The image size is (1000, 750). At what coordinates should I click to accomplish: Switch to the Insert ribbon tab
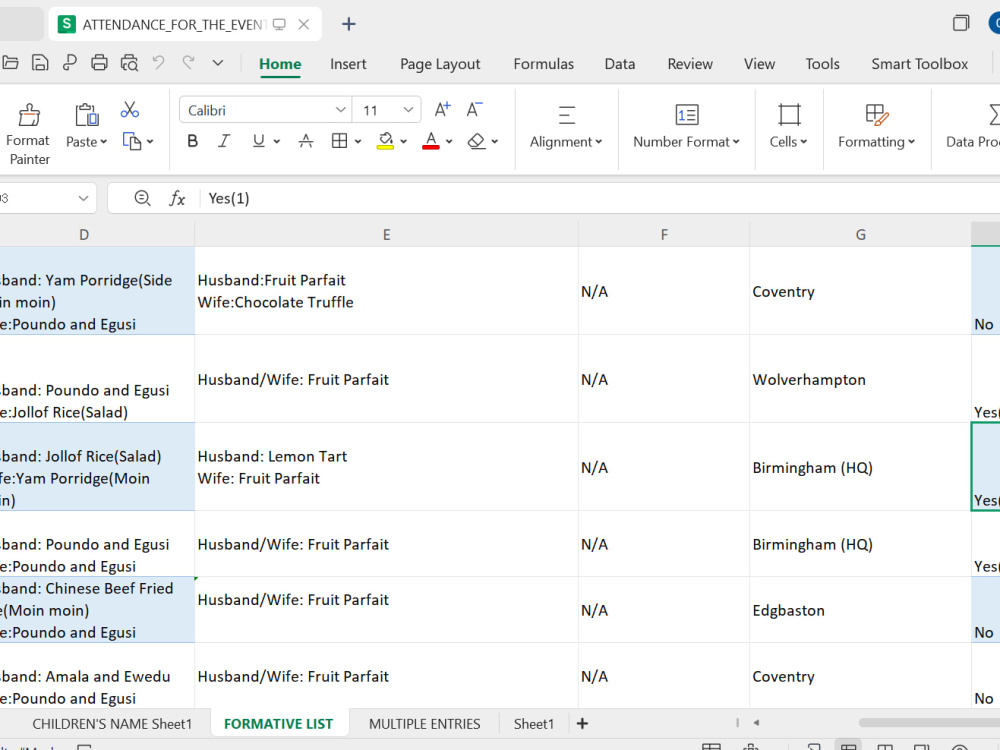click(x=348, y=64)
